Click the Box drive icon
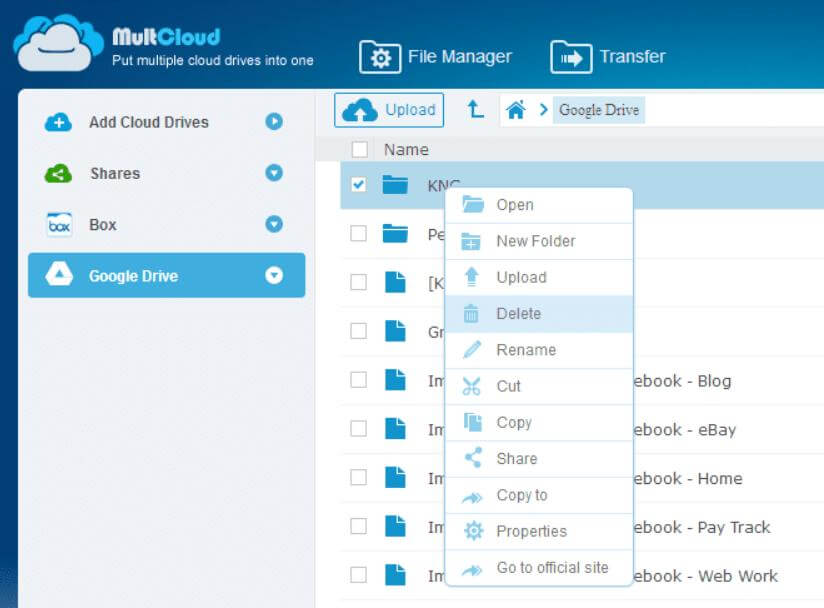824x608 pixels. coord(59,225)
